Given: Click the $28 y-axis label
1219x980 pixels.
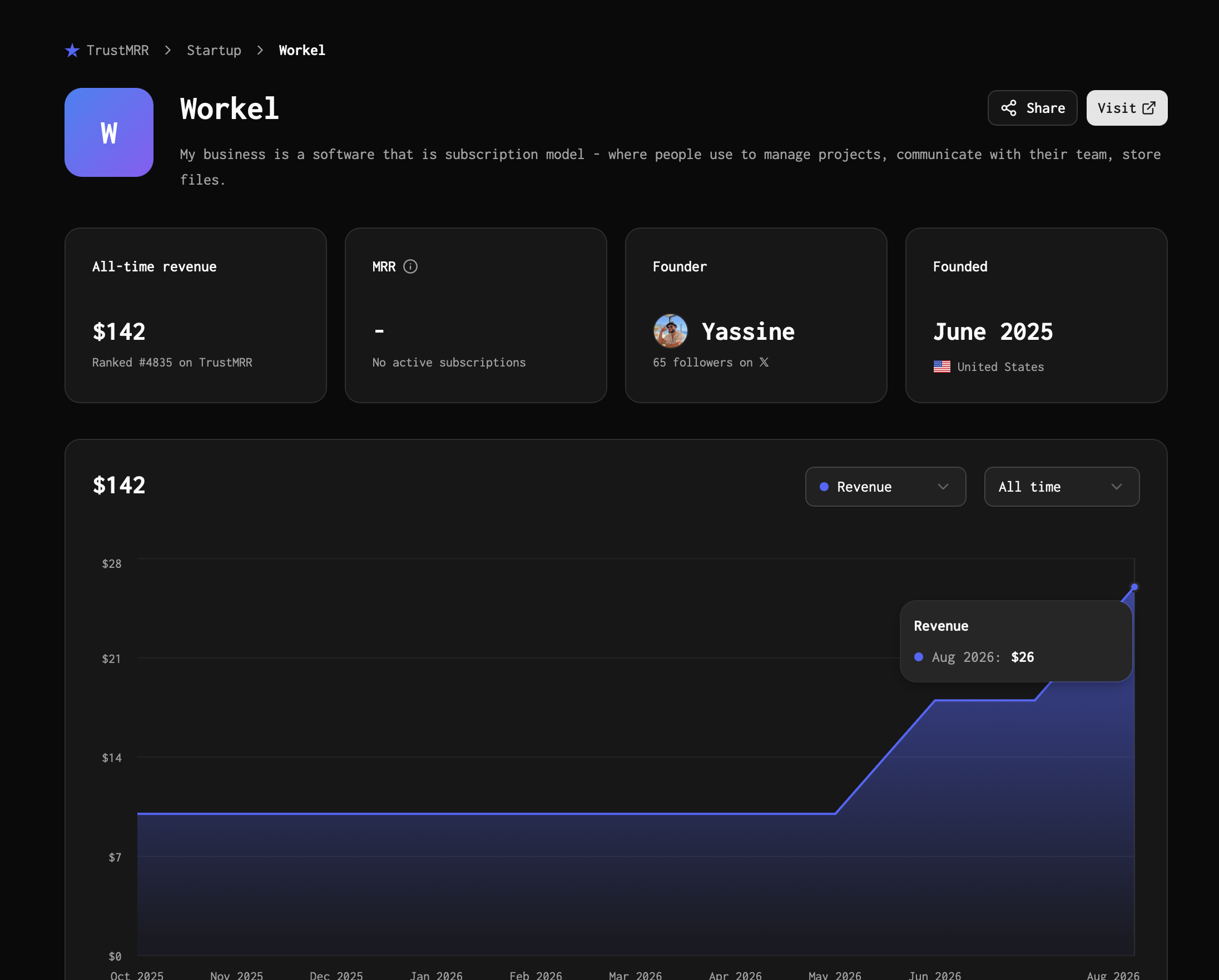Looking at the screenshot, I should click(111, 564).
